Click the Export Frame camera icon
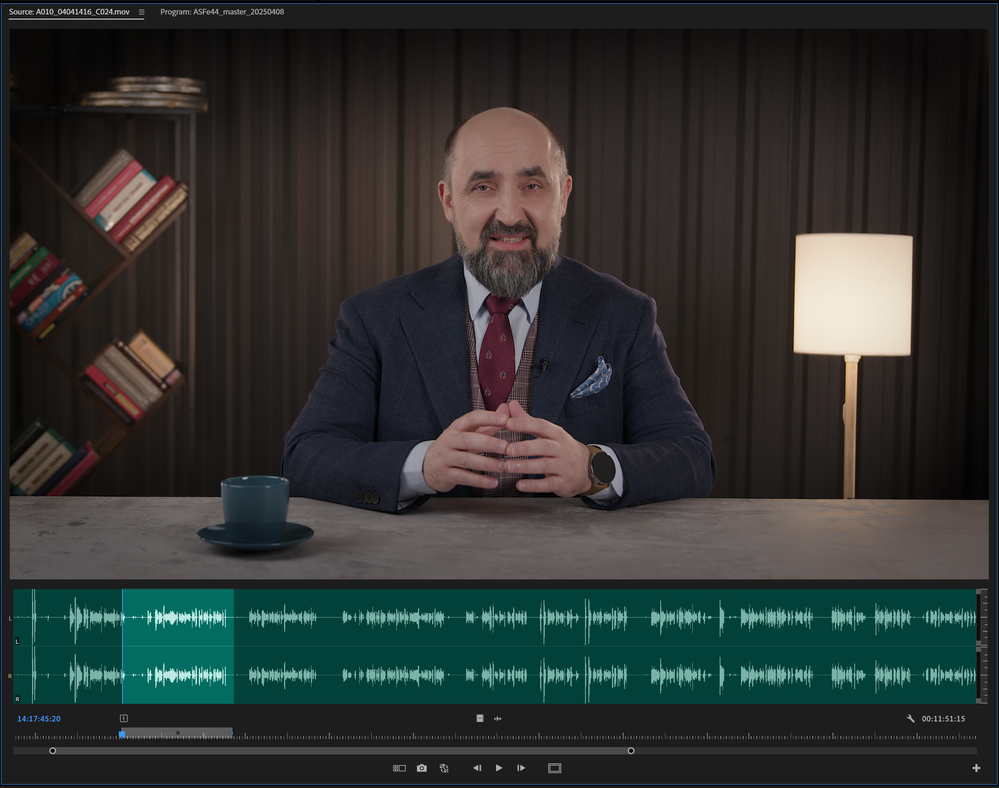The image size is (999, 788). (422, 768)
